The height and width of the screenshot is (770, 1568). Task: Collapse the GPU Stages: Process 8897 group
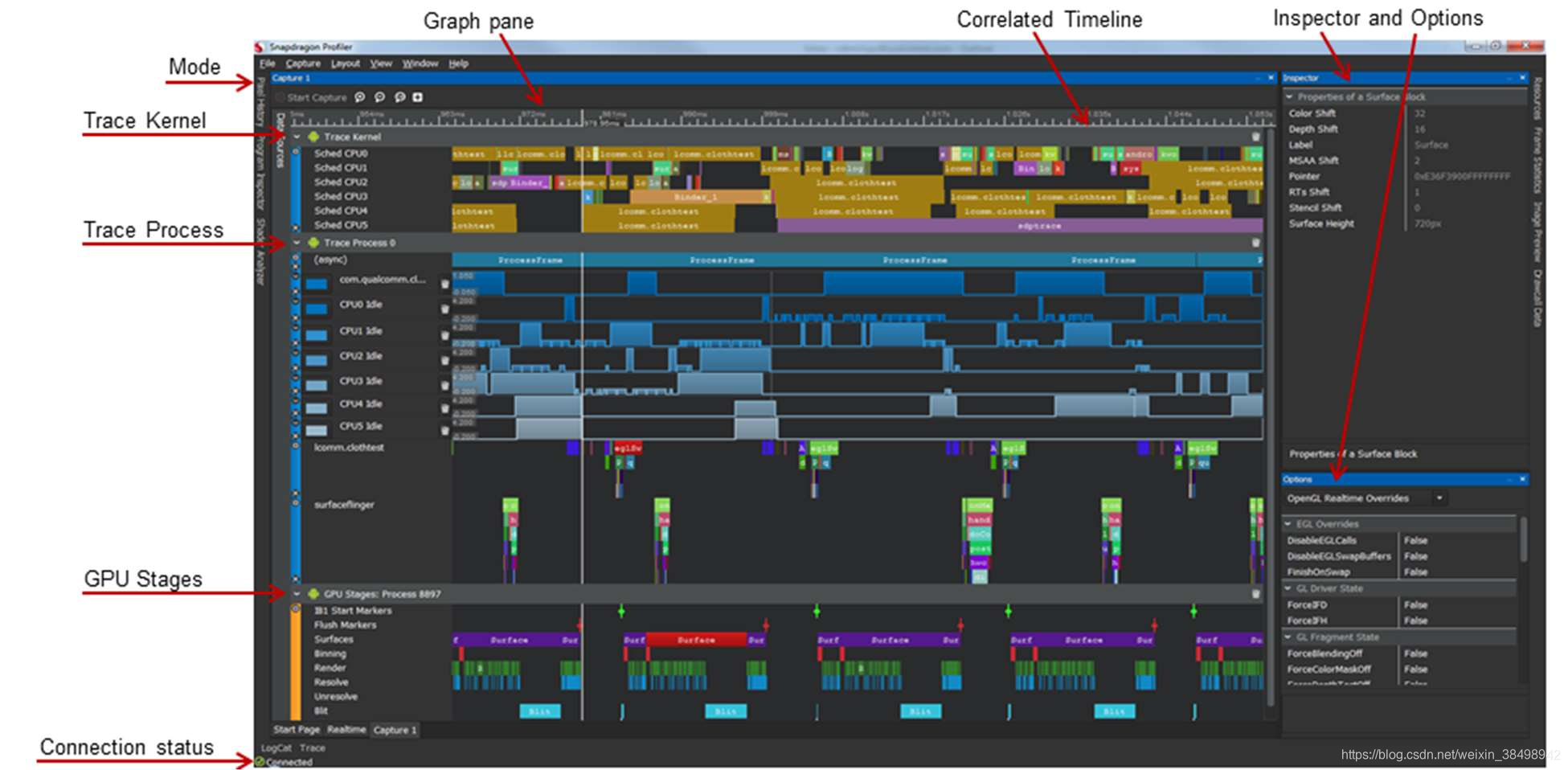point(297,594)
